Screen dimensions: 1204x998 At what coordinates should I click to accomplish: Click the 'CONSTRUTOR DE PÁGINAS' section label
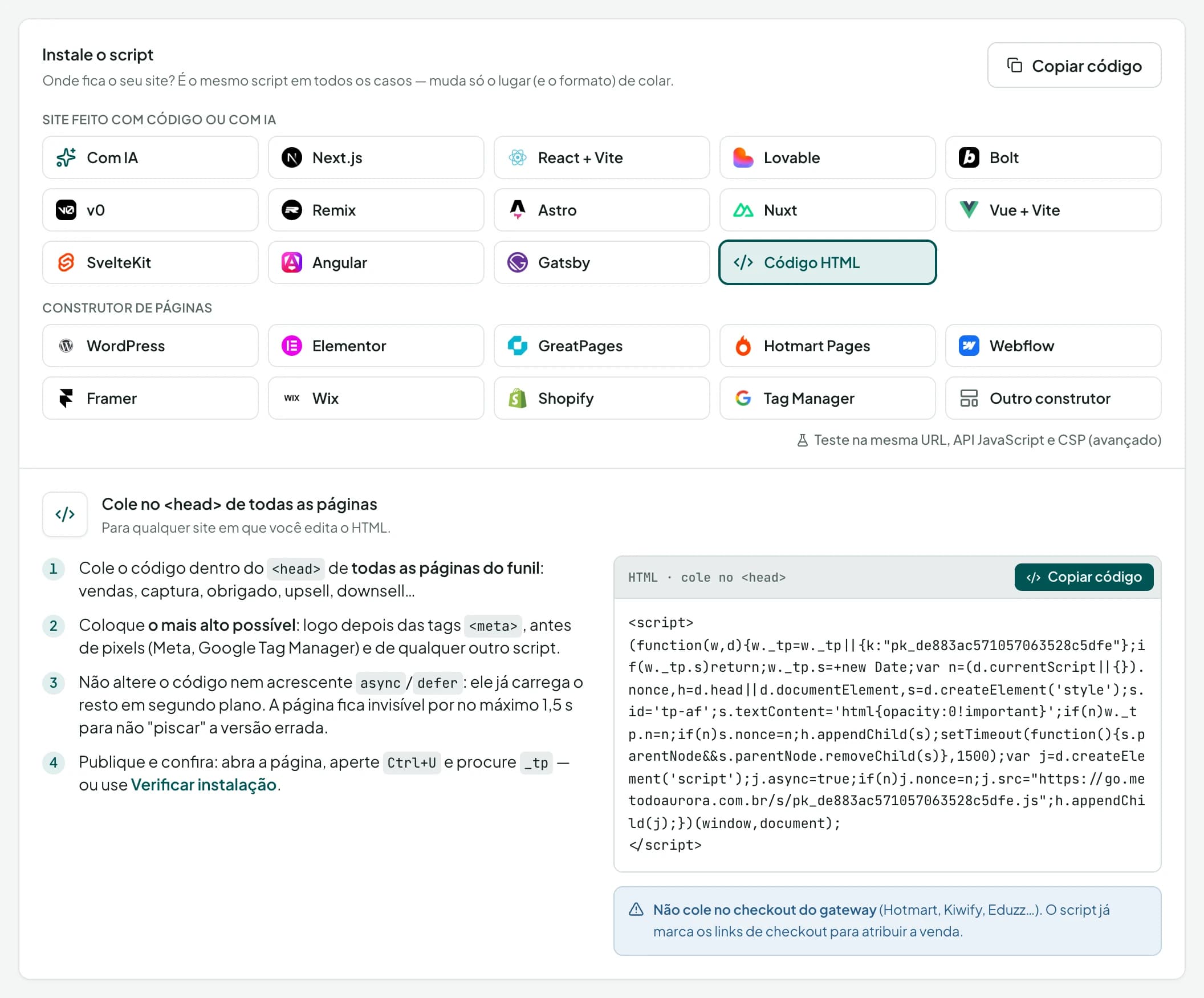pos(127,308)
